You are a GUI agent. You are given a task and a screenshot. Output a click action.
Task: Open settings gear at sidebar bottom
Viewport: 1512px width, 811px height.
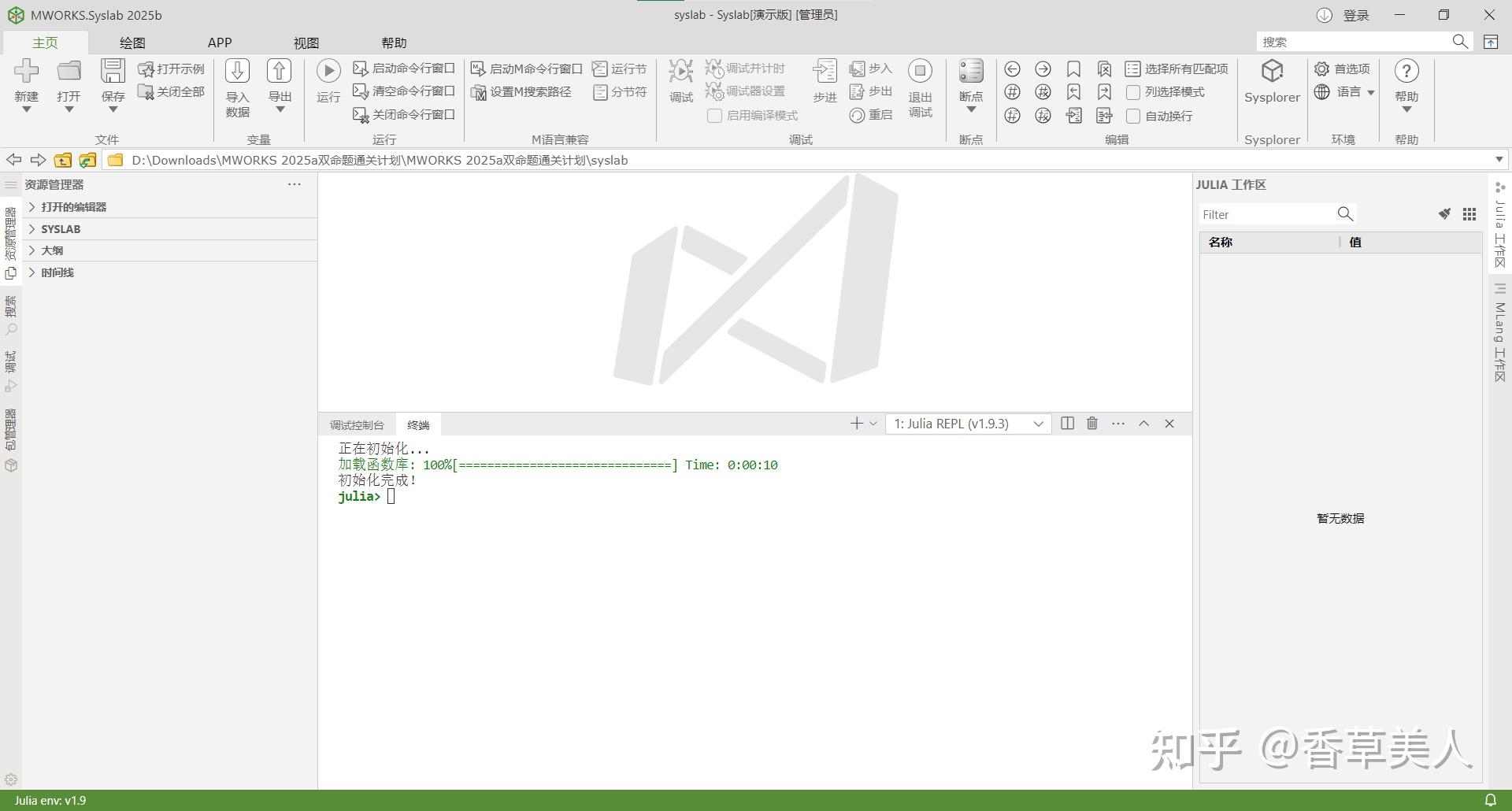tap(11, 780)
